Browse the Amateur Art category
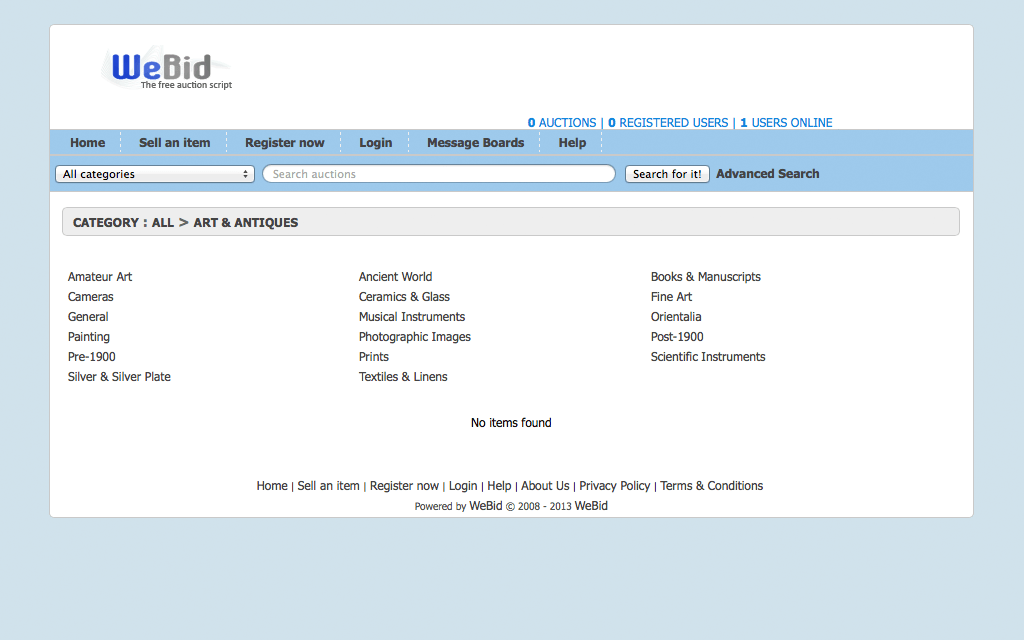 click(x=100, y=277)
